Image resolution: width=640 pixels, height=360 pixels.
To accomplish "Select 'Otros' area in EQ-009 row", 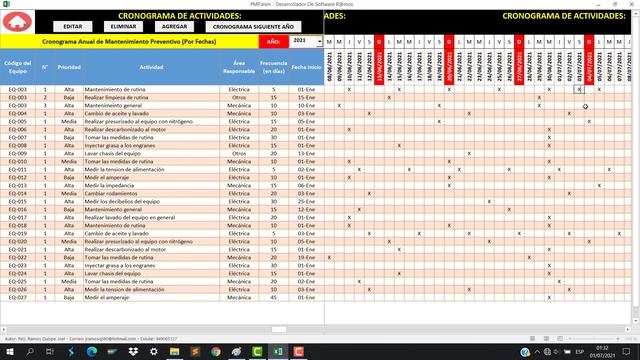I will [239, 153].
